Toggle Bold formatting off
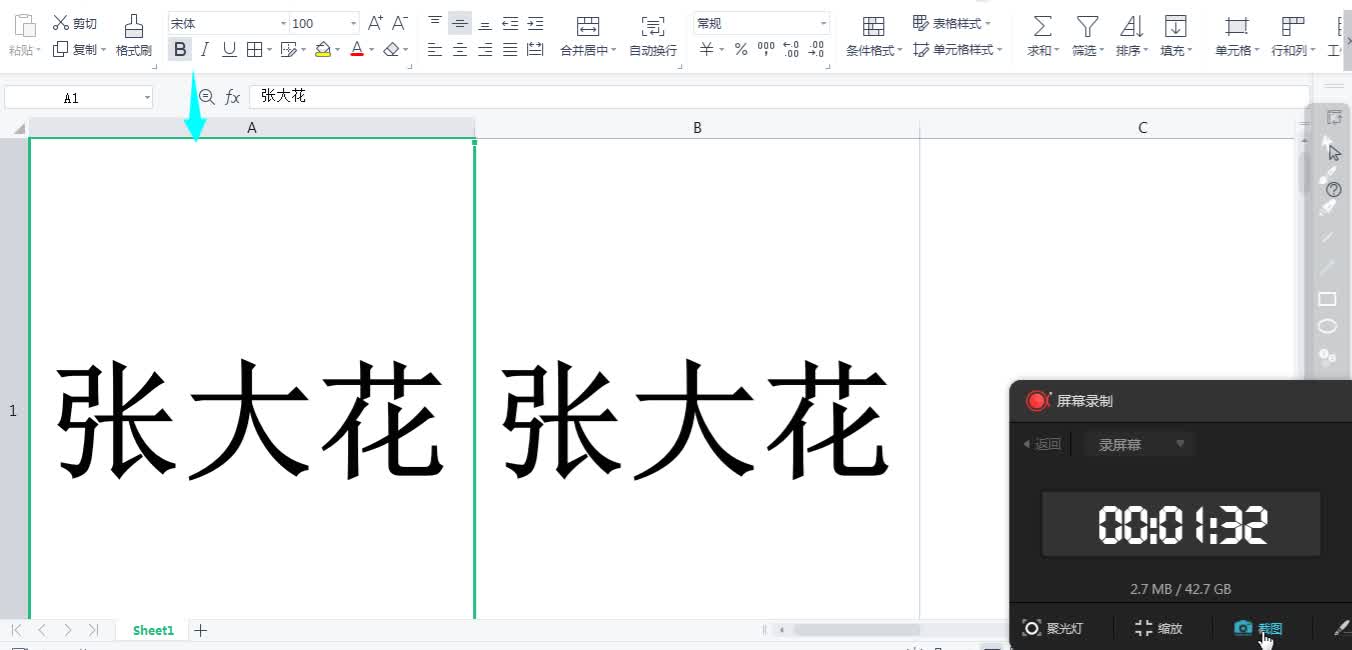The height and width of the screenshot is (650, 1352). pyautogui.click(x=180, y=49)
